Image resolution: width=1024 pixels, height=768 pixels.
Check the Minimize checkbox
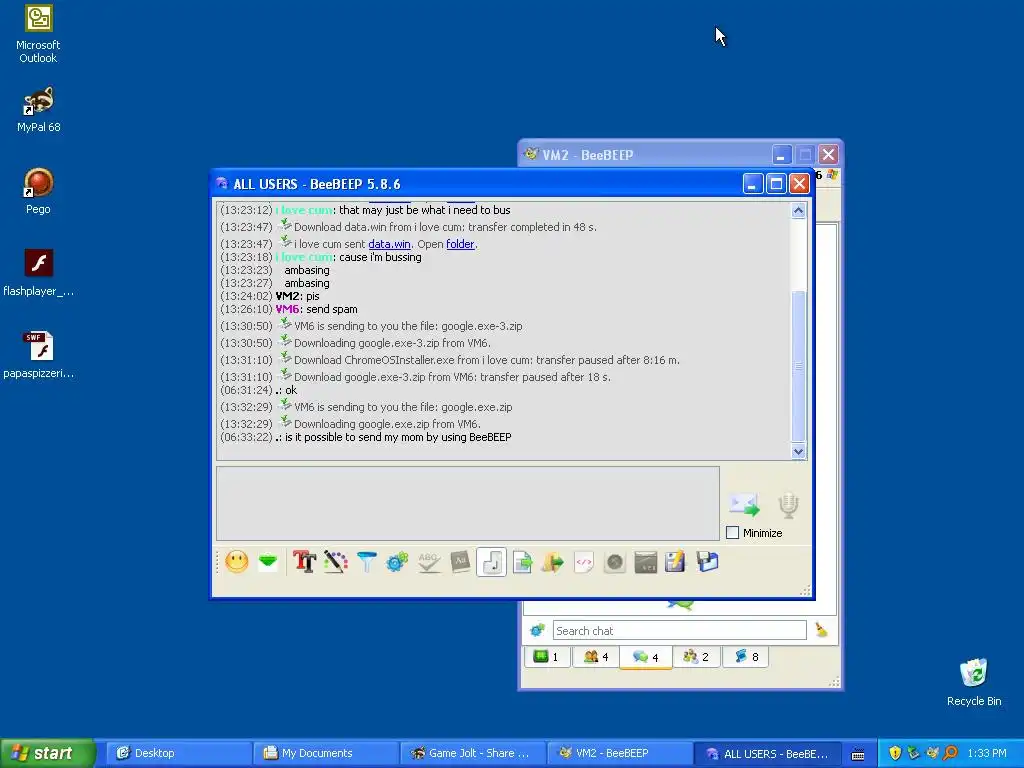[733, 533]
